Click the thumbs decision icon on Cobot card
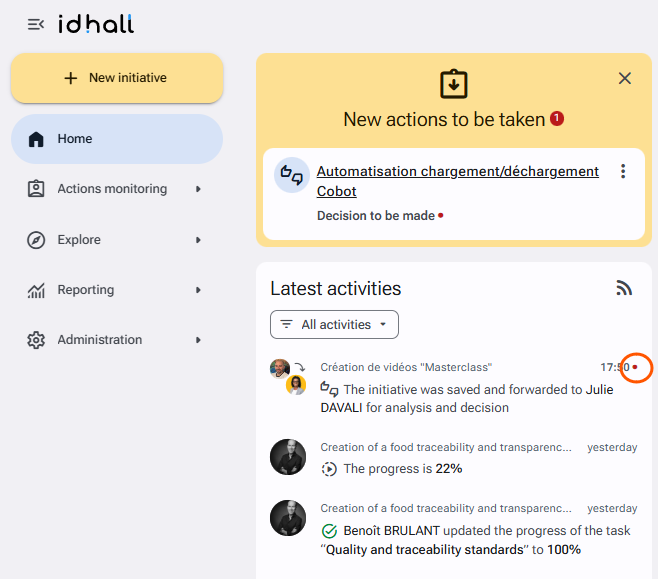 click(x=292, y=175)
